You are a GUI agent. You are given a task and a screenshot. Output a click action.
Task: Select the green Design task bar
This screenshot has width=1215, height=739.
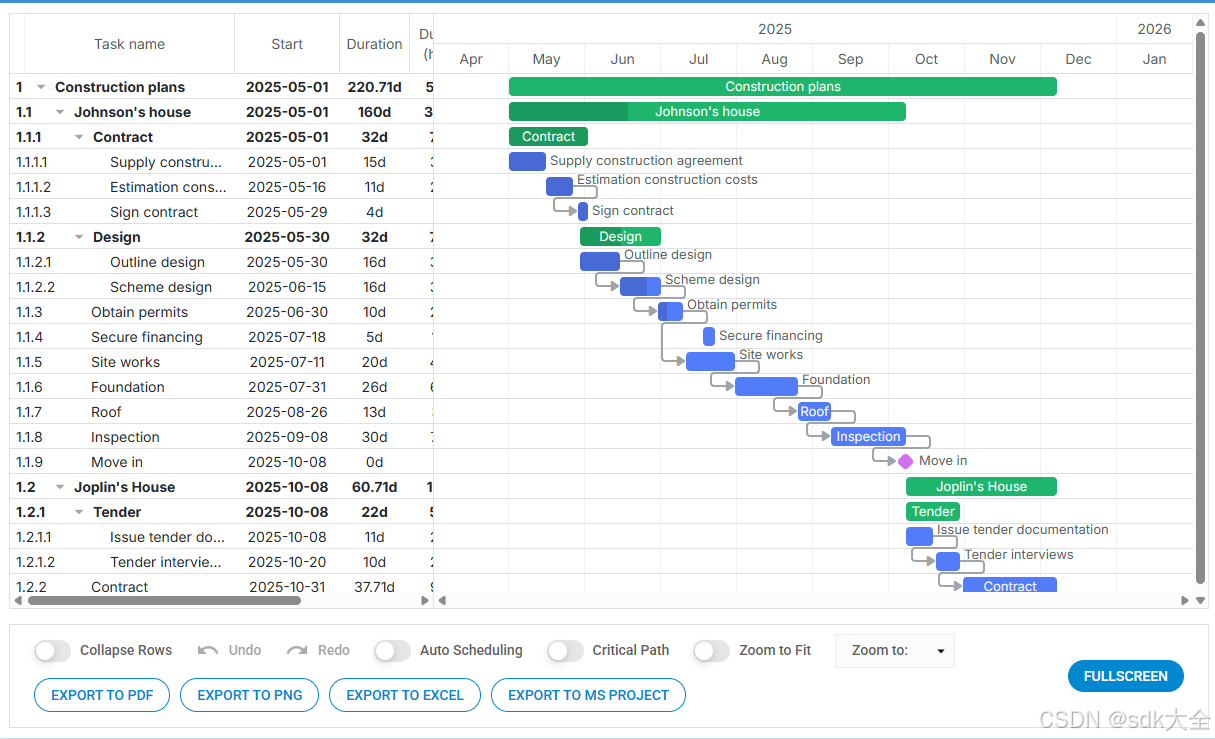coord(620,236)
